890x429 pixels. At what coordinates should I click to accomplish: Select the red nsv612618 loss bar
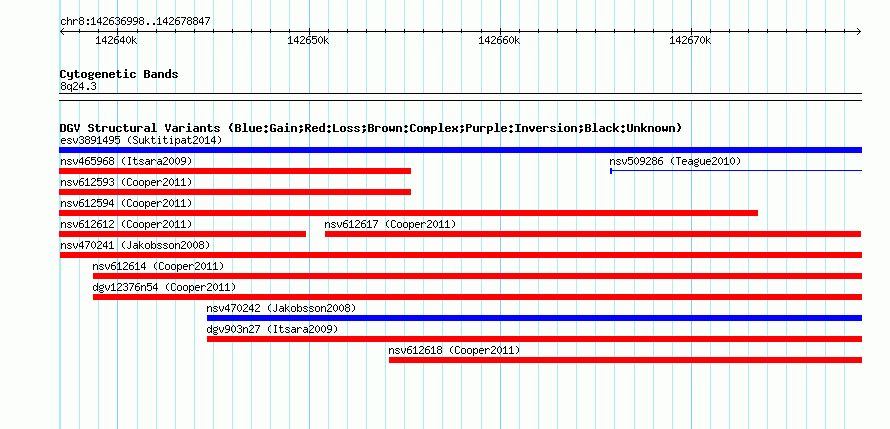[625, 360]
